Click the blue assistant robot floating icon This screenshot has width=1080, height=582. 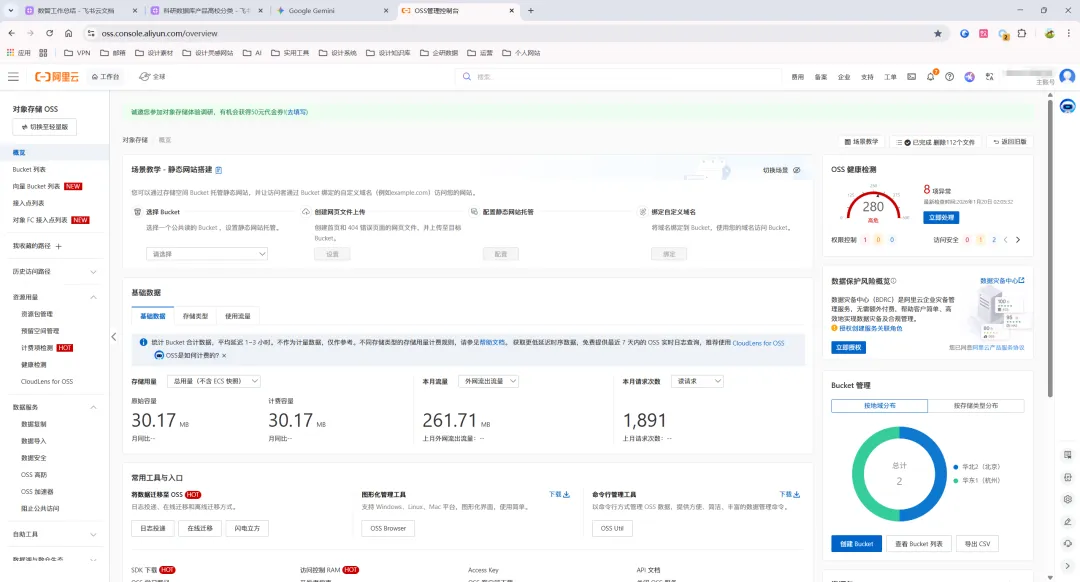(x=1067, y=106)
